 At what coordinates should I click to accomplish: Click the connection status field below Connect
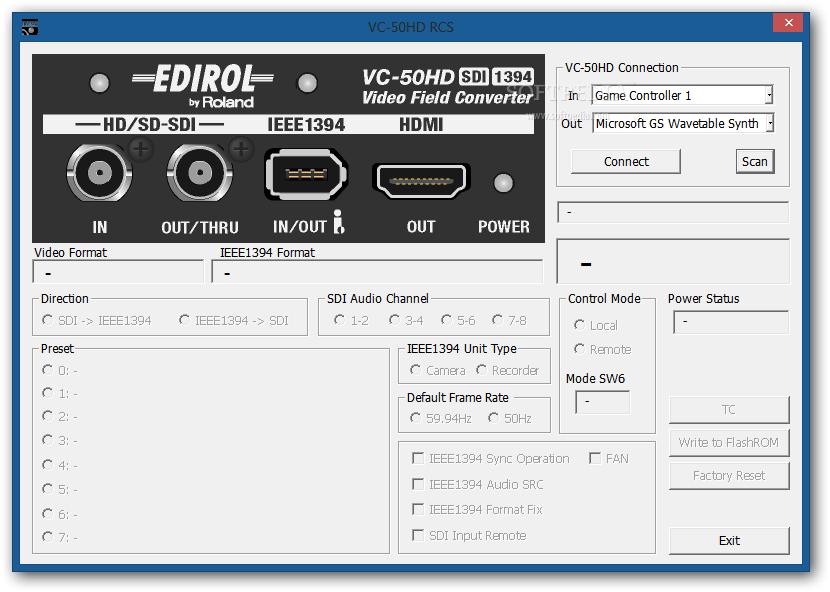coord(673,212)
